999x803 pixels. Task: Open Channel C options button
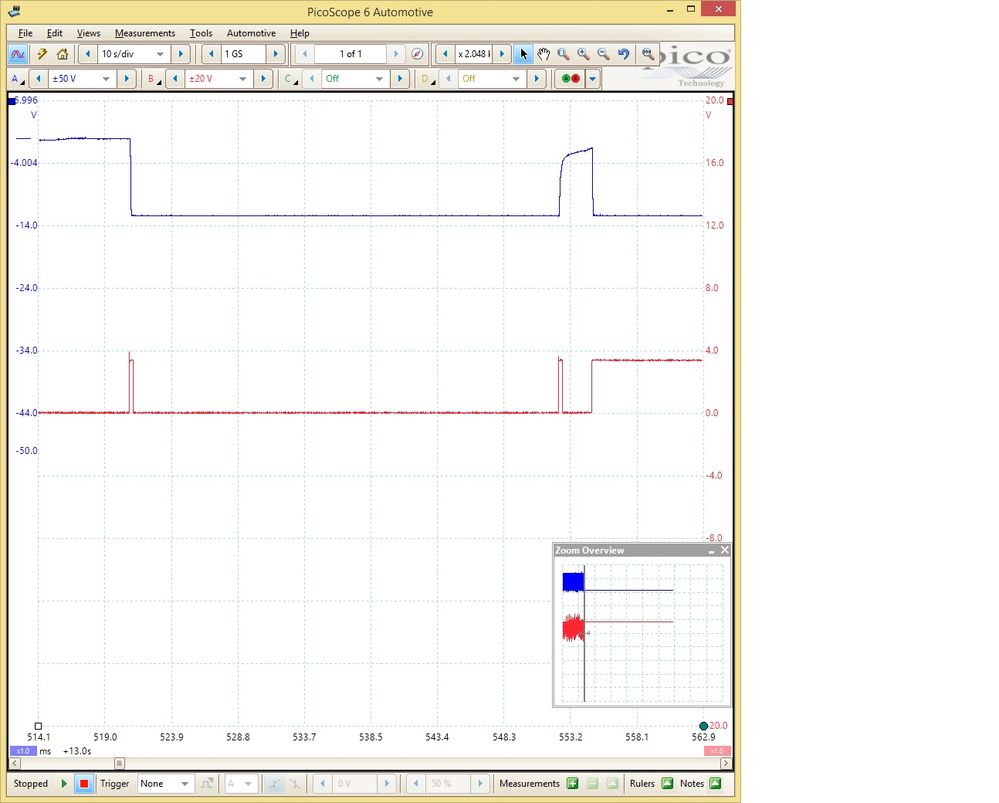[291, 79]
